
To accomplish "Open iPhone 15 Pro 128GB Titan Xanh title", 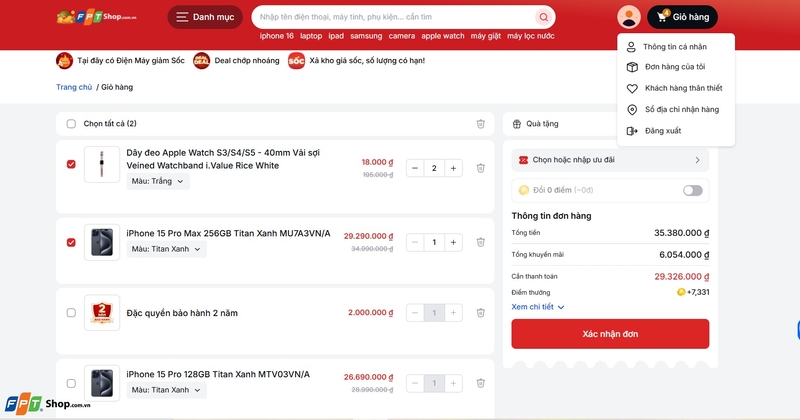I will [x=218, y=375].
